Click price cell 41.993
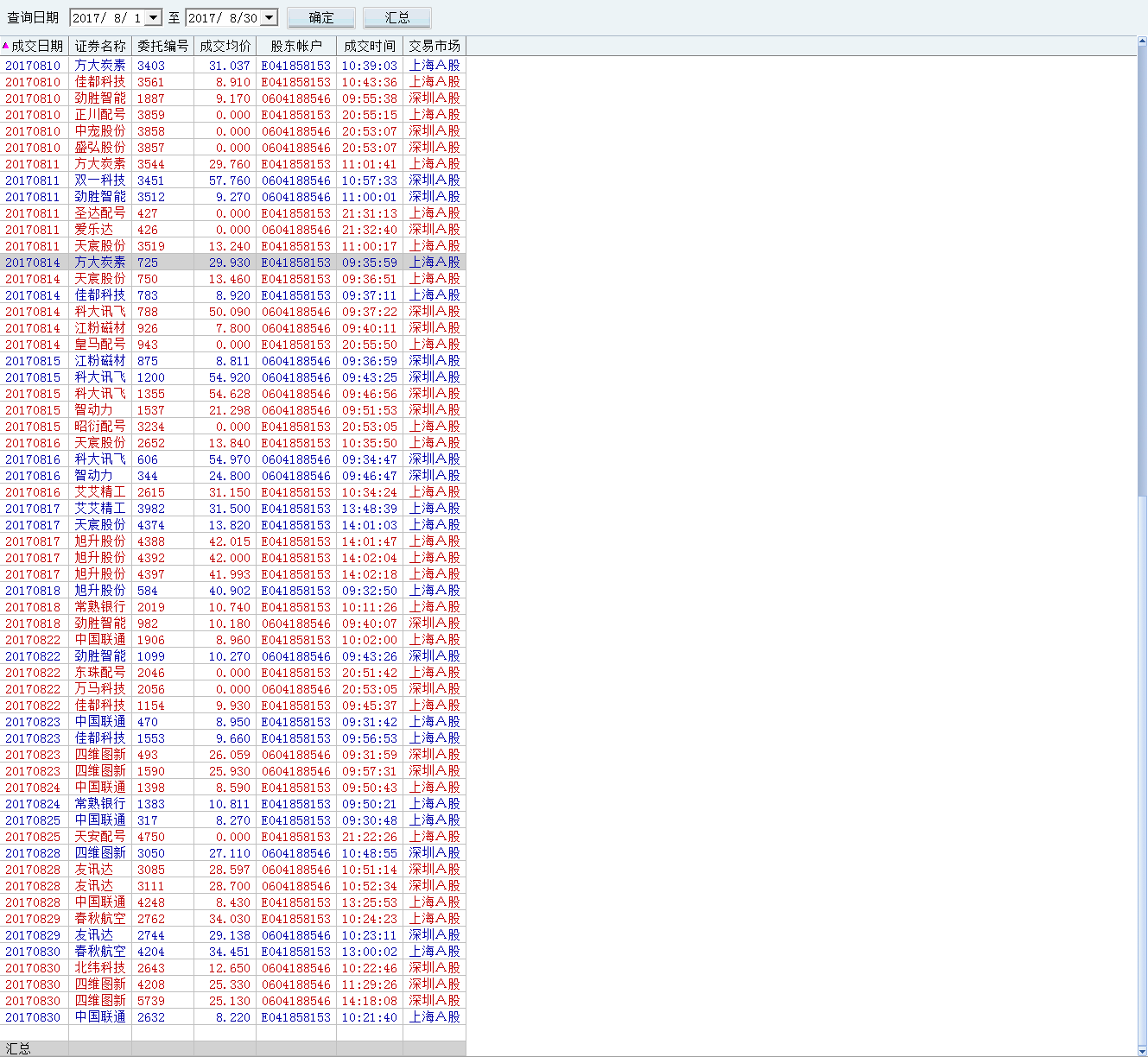The width and height of the screenshot is (1148, 1057). (225, 574)
